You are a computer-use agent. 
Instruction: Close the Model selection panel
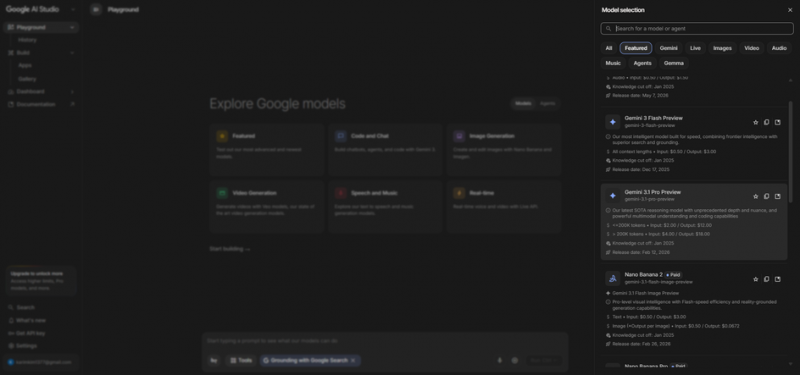click(x=790, y=10)
